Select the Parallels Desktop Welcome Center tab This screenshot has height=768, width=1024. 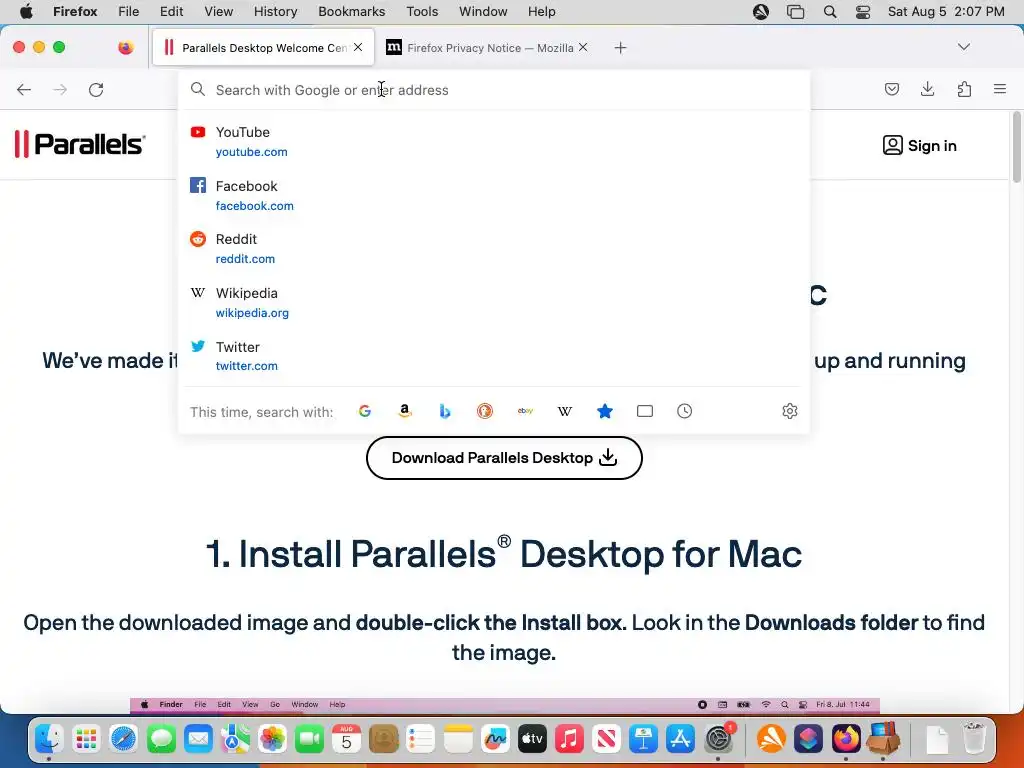pyautogui.click(x=263, y=48)
